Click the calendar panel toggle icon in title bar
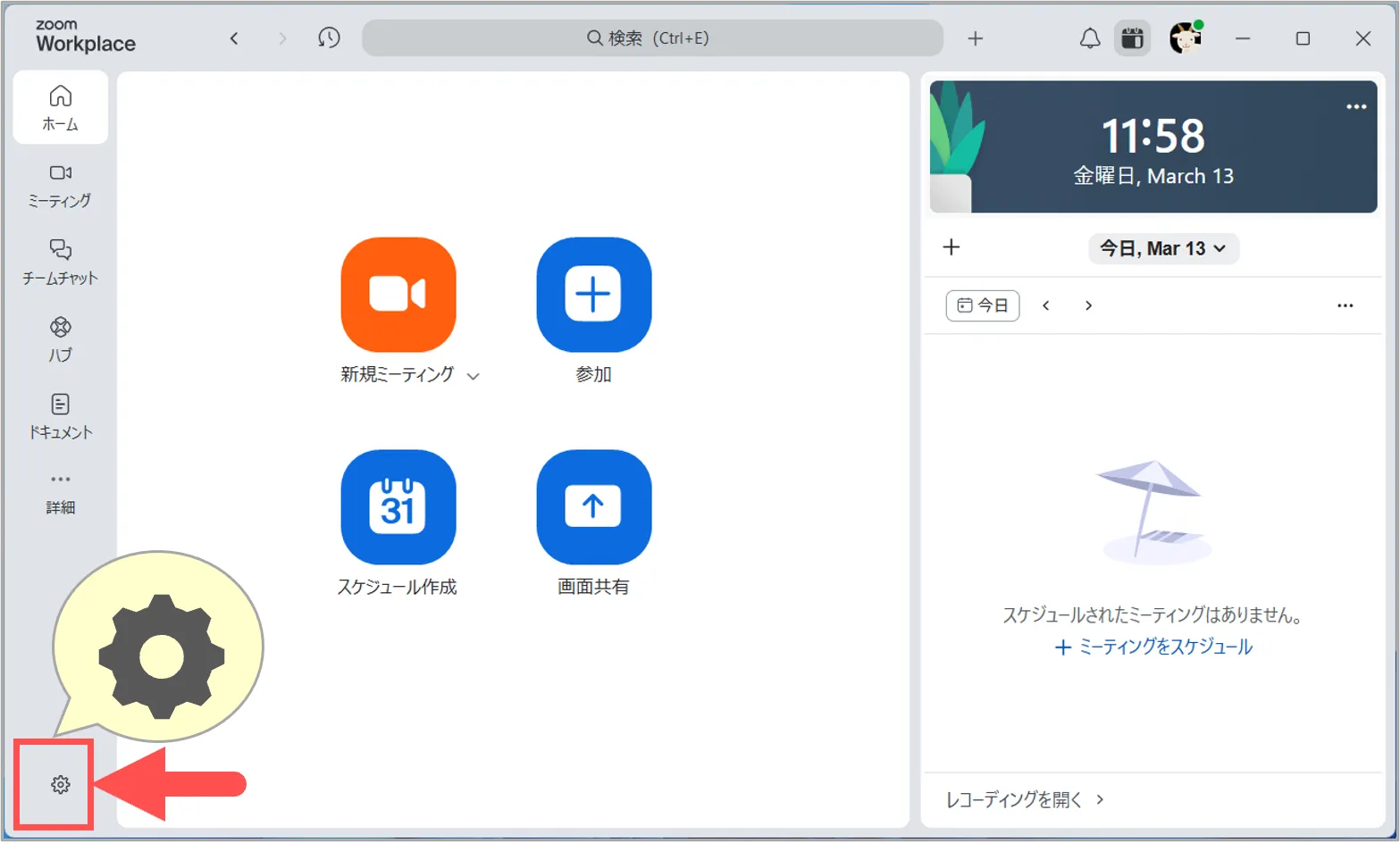The width and height of the screenshot is (1400, 860). point(1132,38)
